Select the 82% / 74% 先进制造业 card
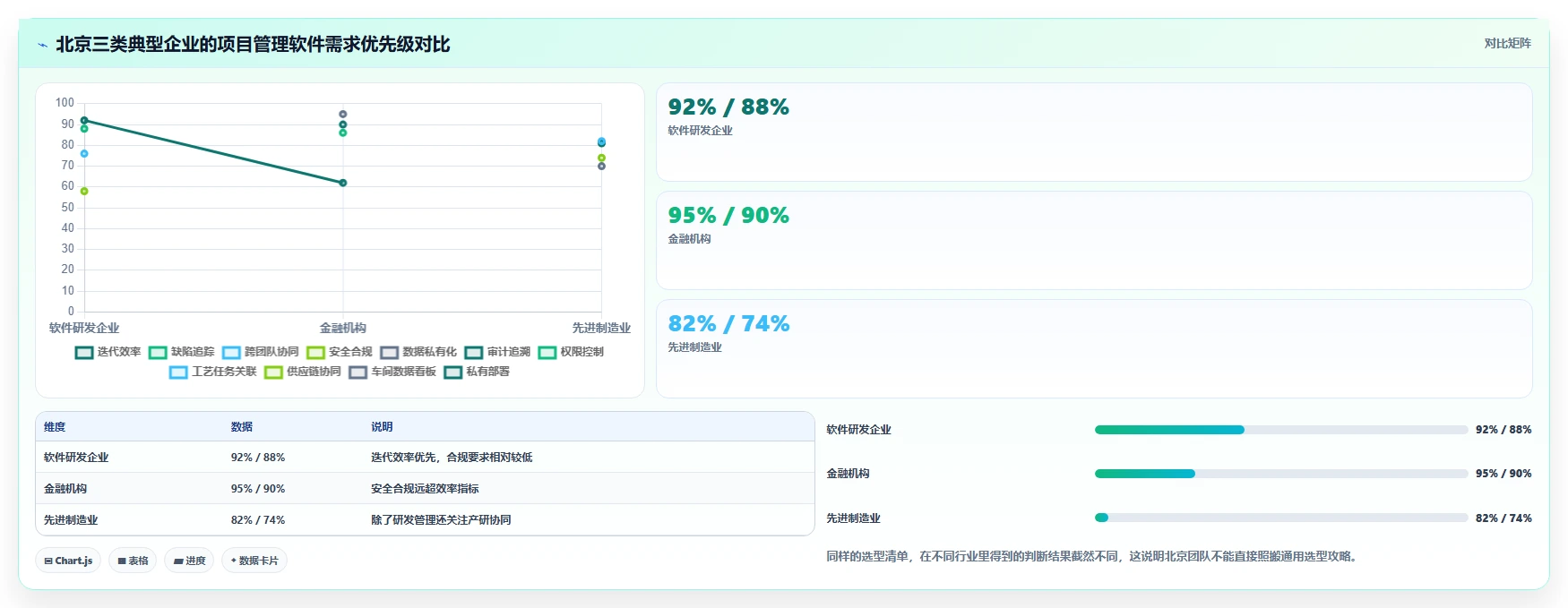This screenshot has height=608, width=1568. (x=1094, y=349)
